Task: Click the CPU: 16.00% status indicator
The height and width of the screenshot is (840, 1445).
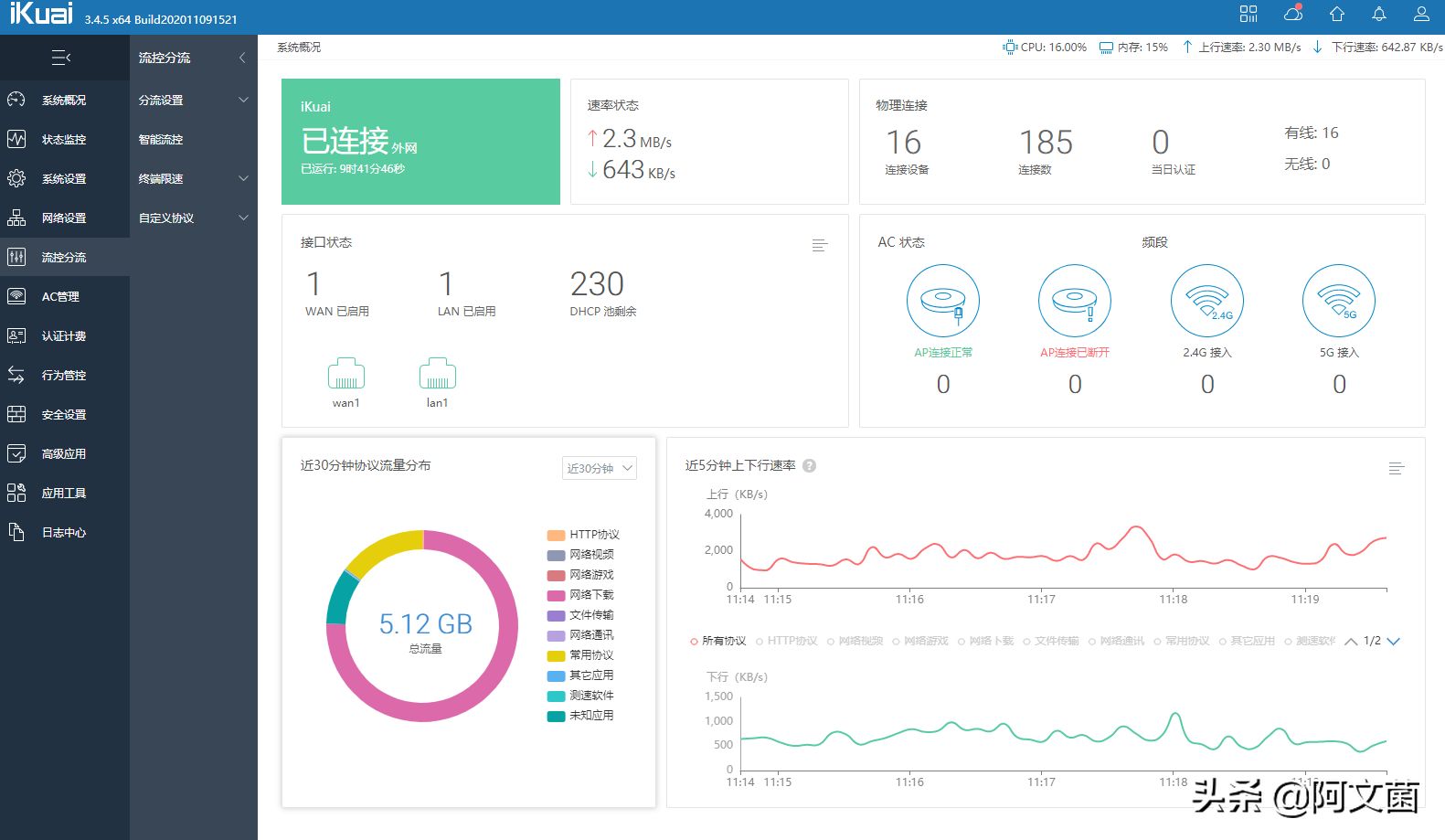Action: [x=1045, y=47]
